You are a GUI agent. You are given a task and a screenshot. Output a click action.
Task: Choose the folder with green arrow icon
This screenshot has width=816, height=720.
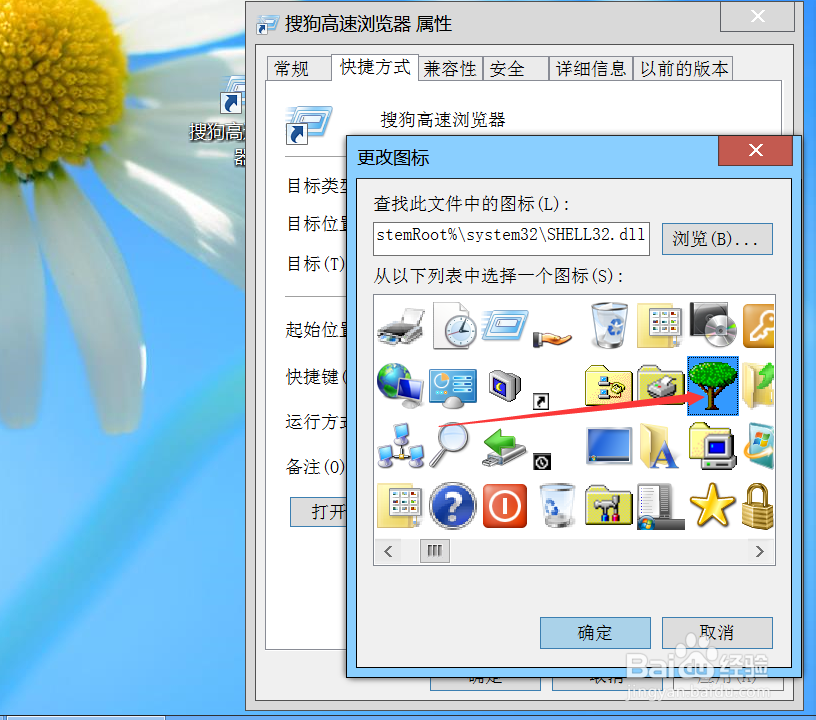(x=759, y=385)
